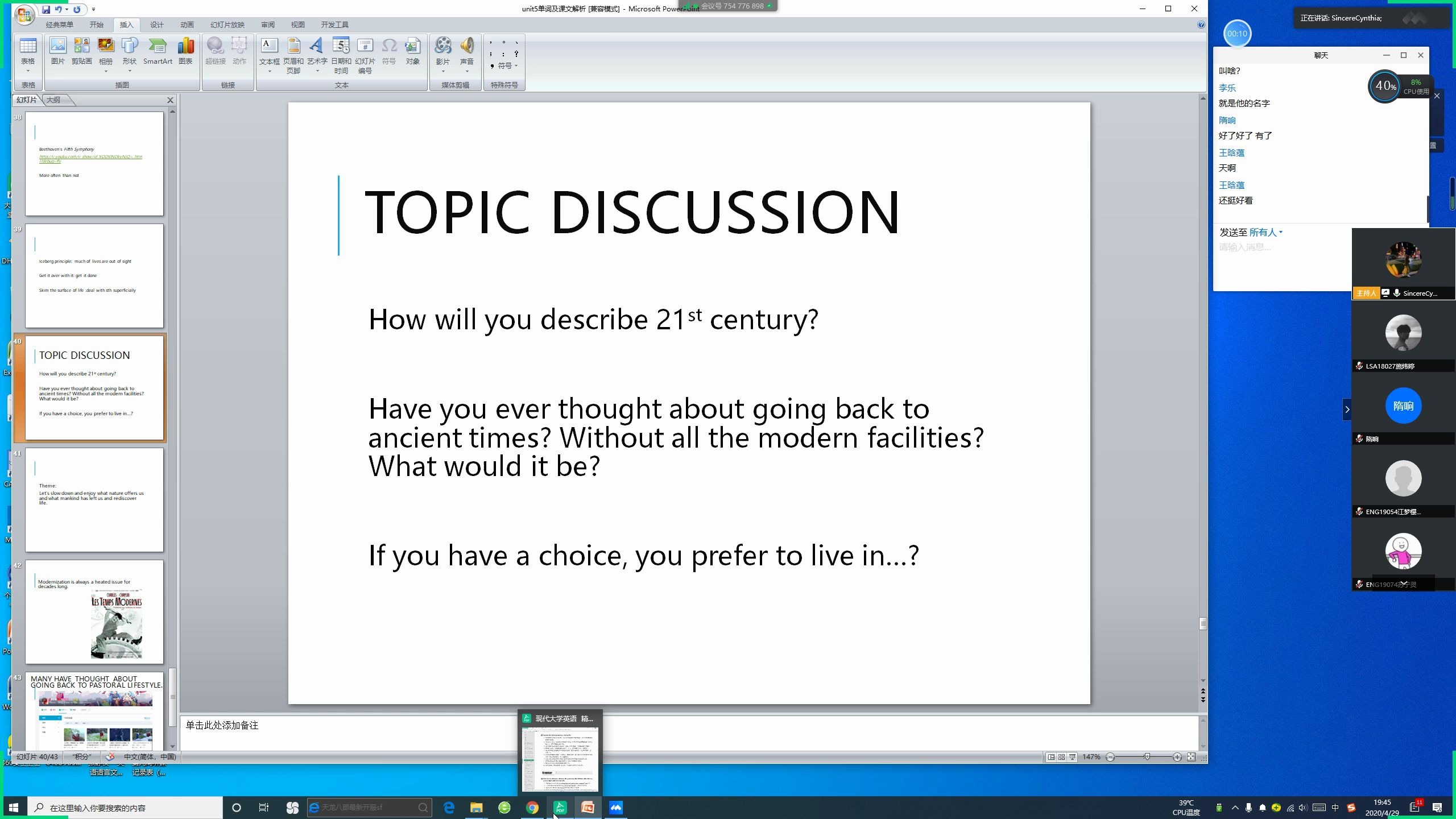The height and width of the screenshot is (819, 1456).
Task: Save the presentation via quick access toolbar
Action: [46, 9]
